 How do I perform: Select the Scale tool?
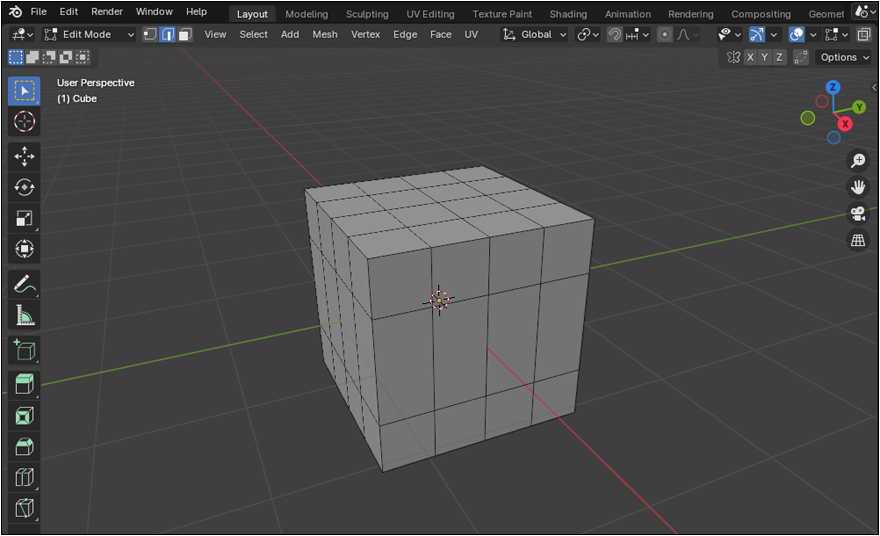click(x=25, y=218)
